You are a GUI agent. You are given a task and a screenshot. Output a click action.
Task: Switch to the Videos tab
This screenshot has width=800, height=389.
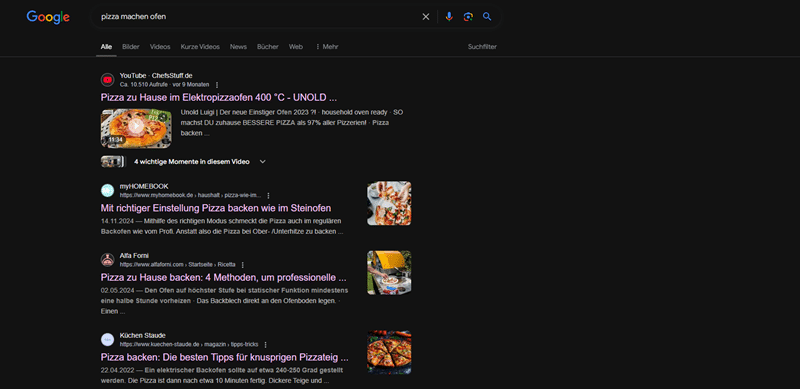(x=160, y=46)
